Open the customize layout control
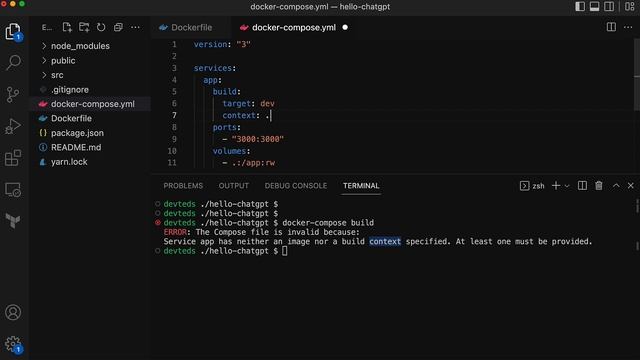Image resolution: width=640 pixels, height=360 pixels. point(629,7)
